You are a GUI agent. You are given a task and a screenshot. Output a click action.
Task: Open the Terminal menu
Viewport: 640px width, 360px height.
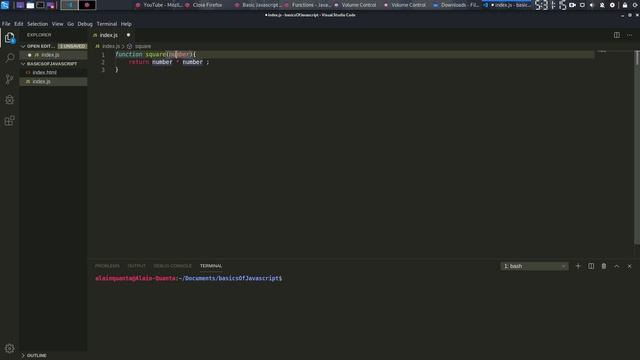[x=107, y=24]
